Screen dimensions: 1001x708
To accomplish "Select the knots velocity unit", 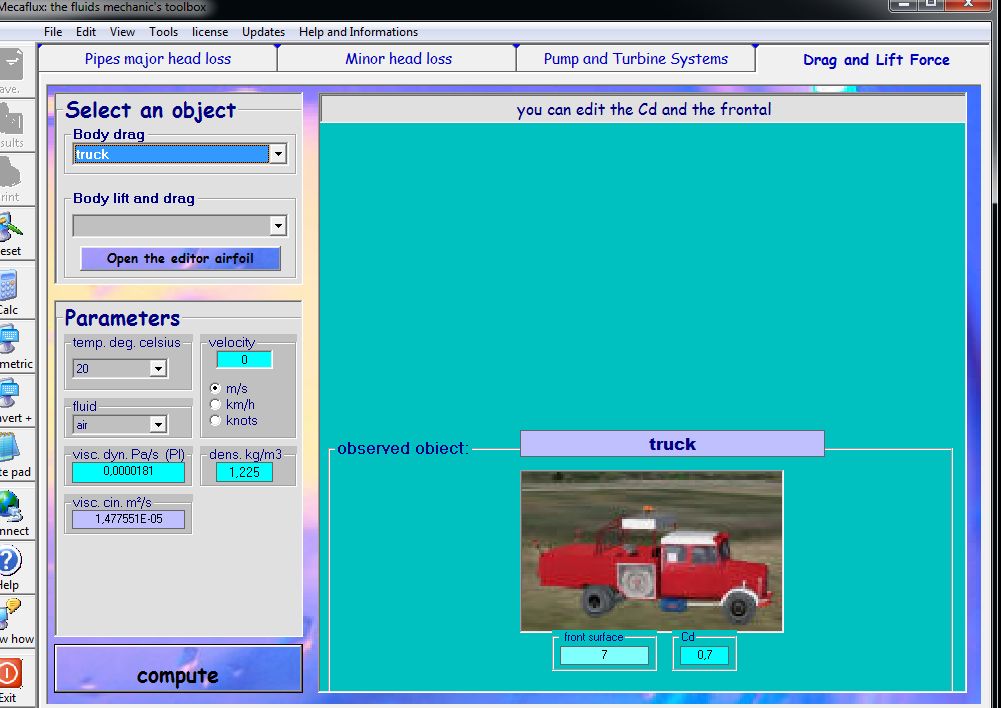I will (215, 420).
